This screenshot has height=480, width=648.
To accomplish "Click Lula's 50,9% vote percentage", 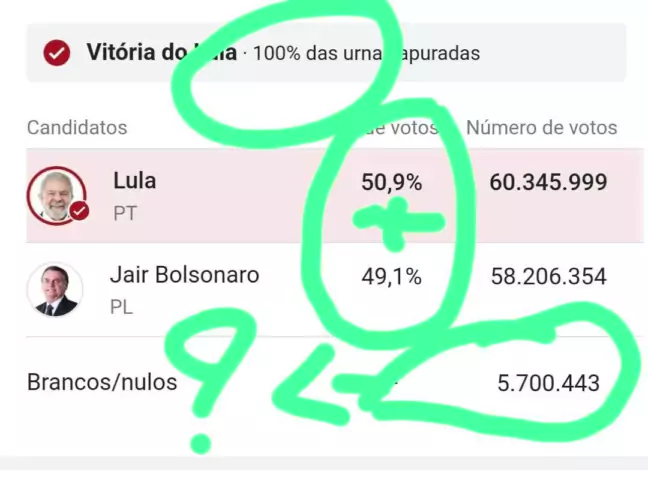I will coord(391,183).
